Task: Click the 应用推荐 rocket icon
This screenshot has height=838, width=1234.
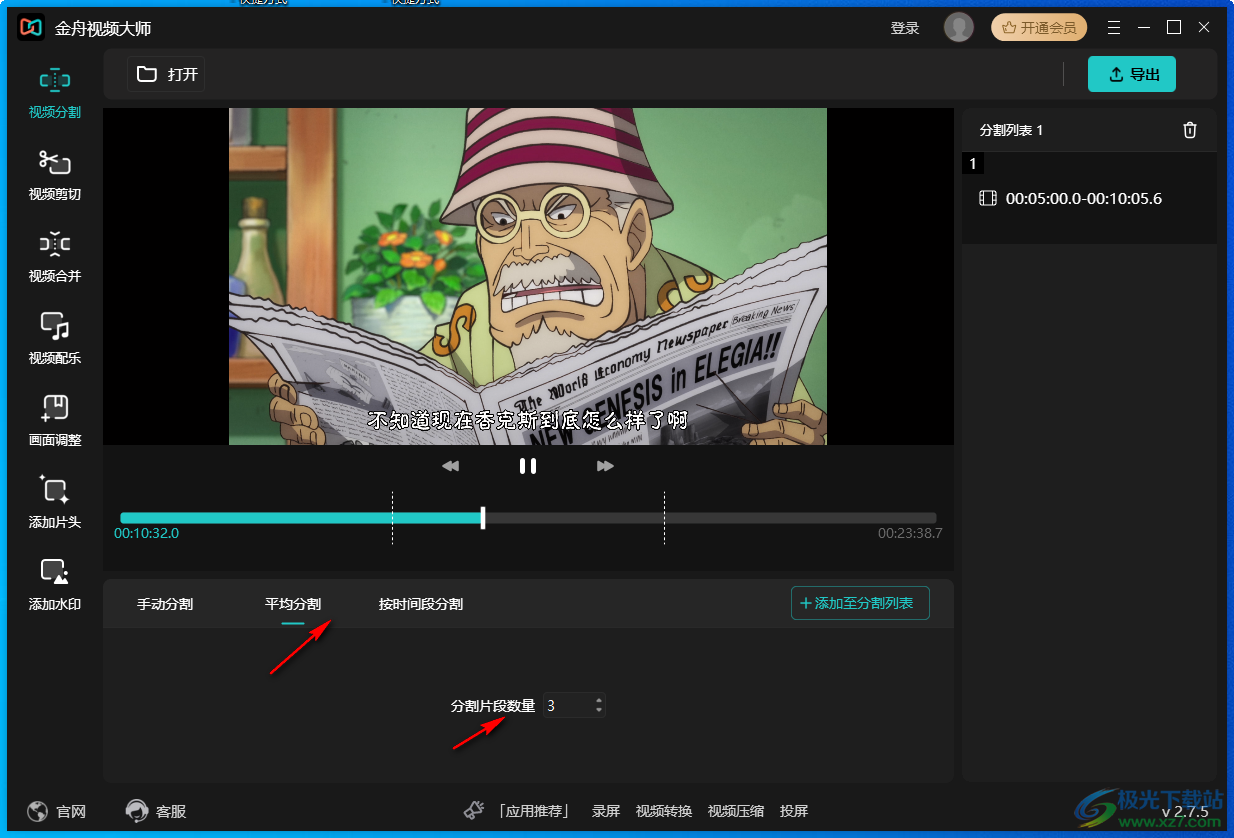Action: (x=474, y=811)
